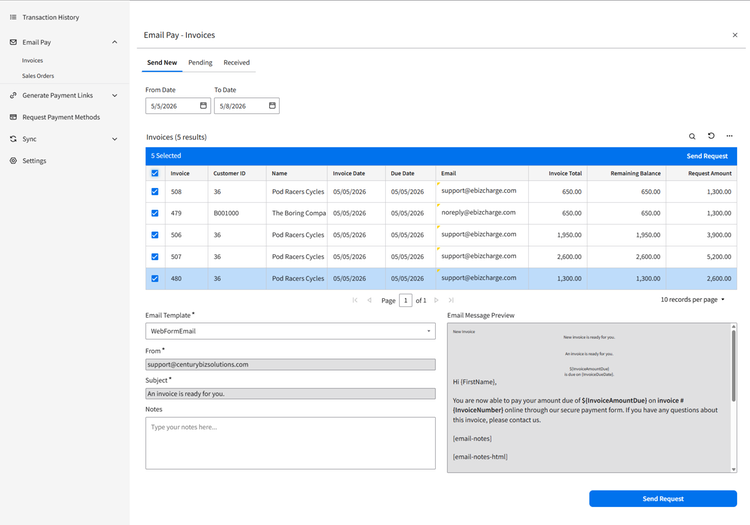Open Transaction History in the sidebar
The width and height of the screenshot is (750, 525).
click(x=51, y=17)
